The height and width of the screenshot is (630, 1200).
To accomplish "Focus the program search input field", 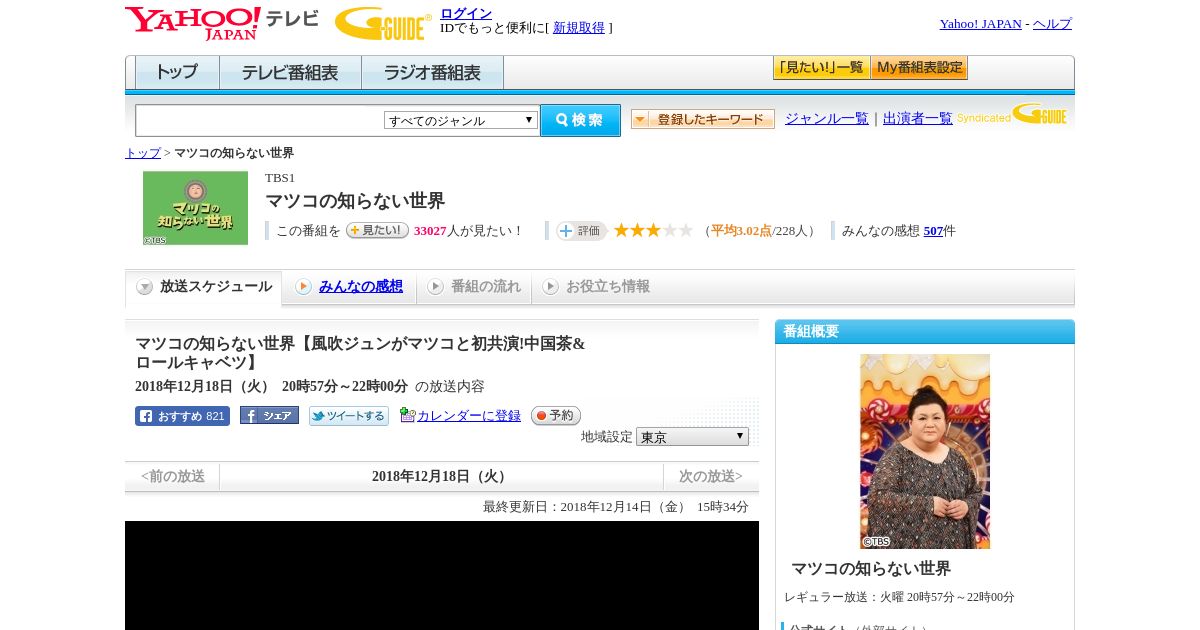I will [x=260, y=120].
